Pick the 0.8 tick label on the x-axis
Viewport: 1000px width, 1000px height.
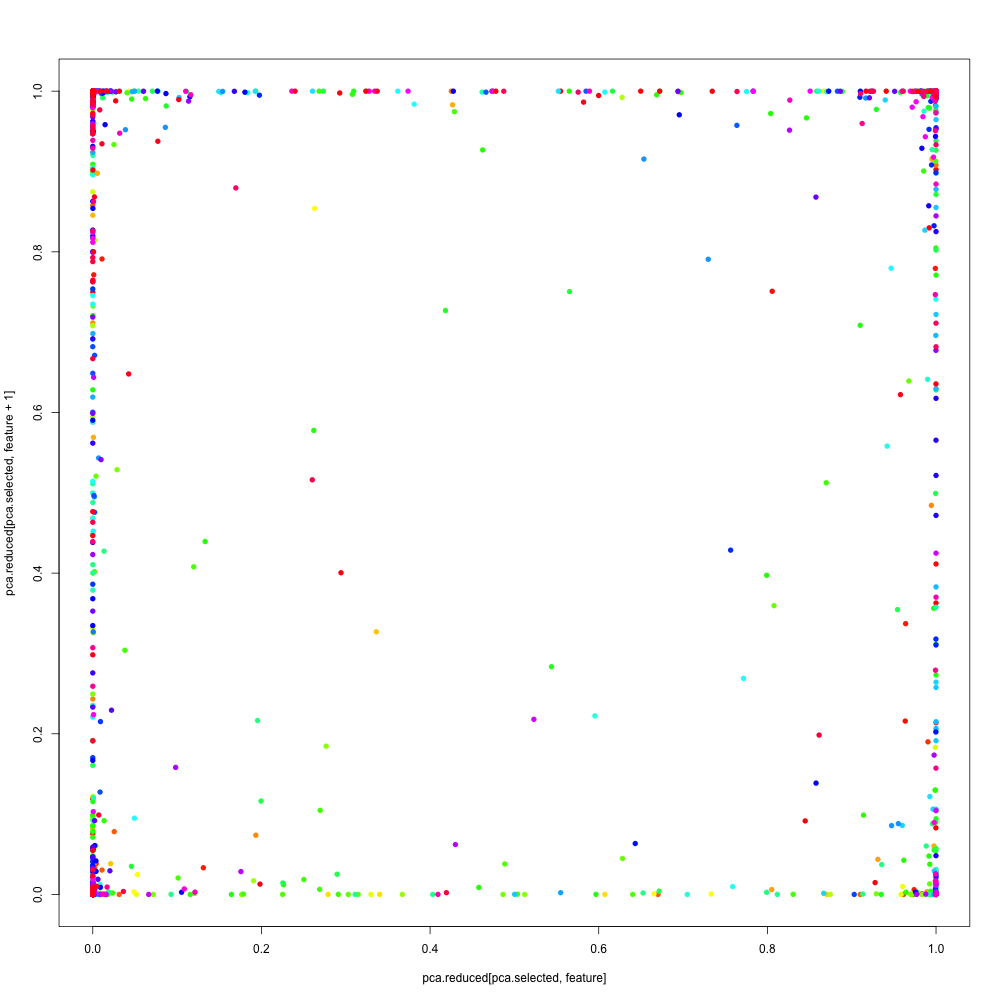click(767, 942)
